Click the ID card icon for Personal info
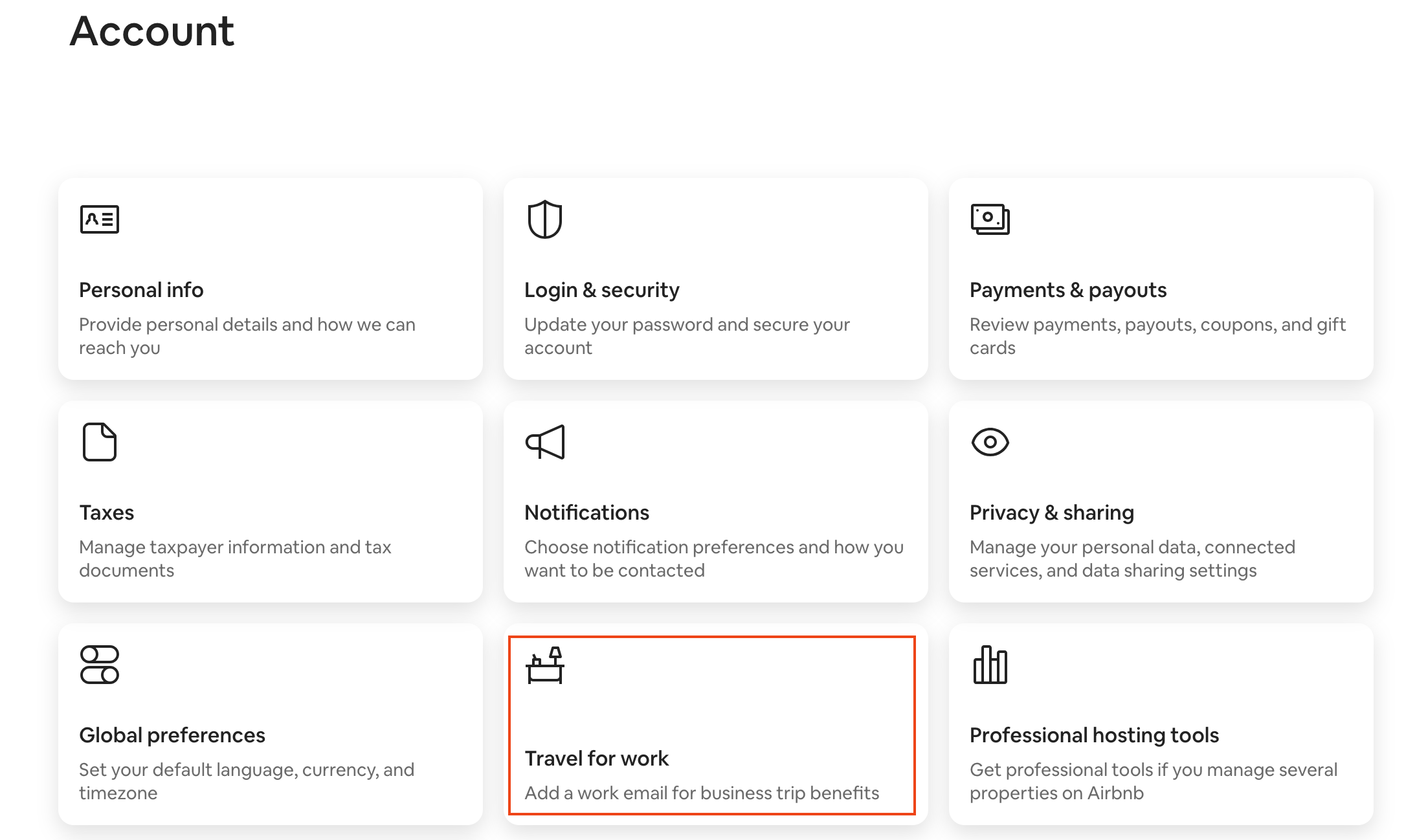This screenshot has width=1428, height=840. 100,219
